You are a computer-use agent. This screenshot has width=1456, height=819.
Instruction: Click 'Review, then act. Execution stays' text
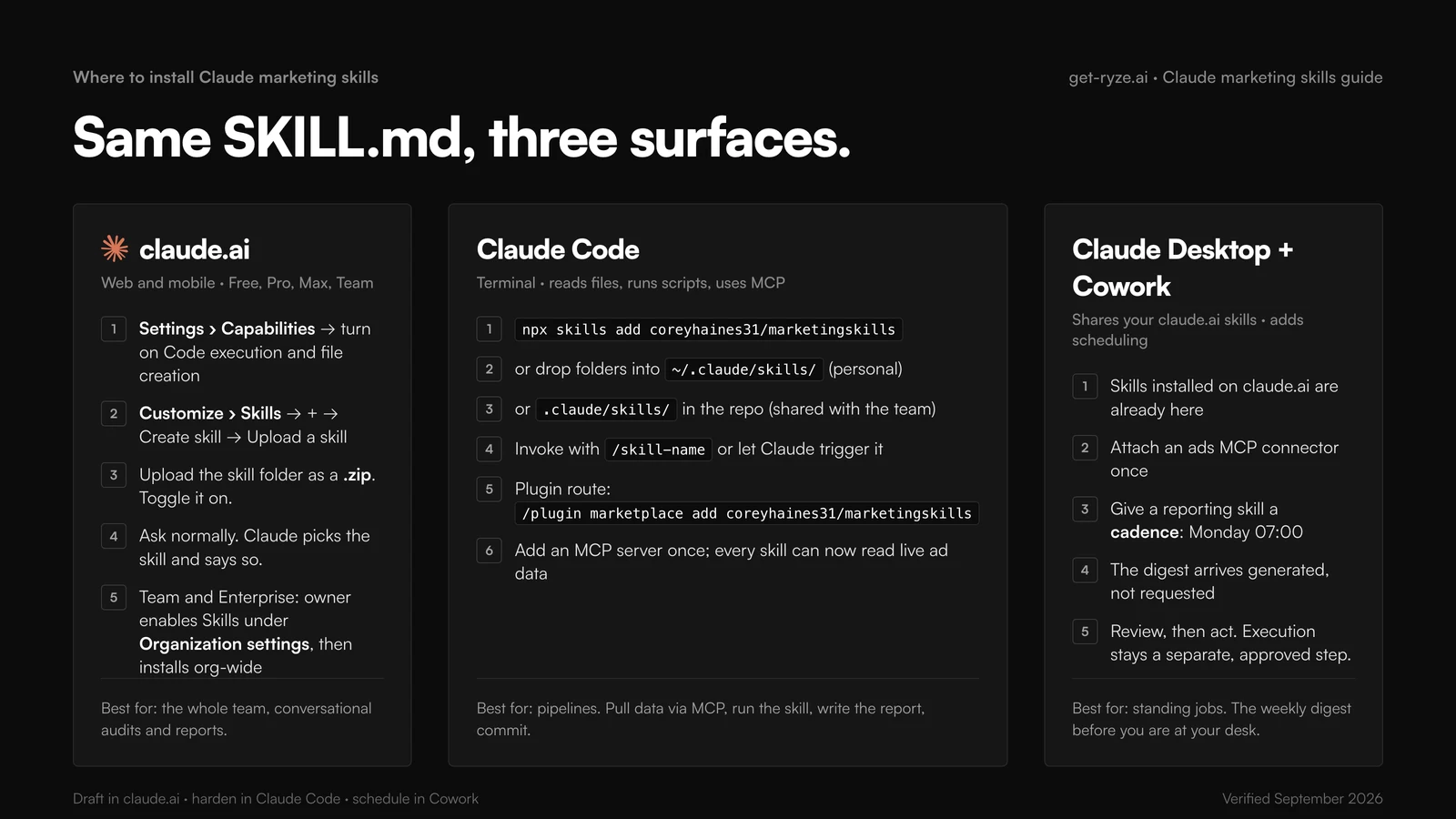point(1230,642)
